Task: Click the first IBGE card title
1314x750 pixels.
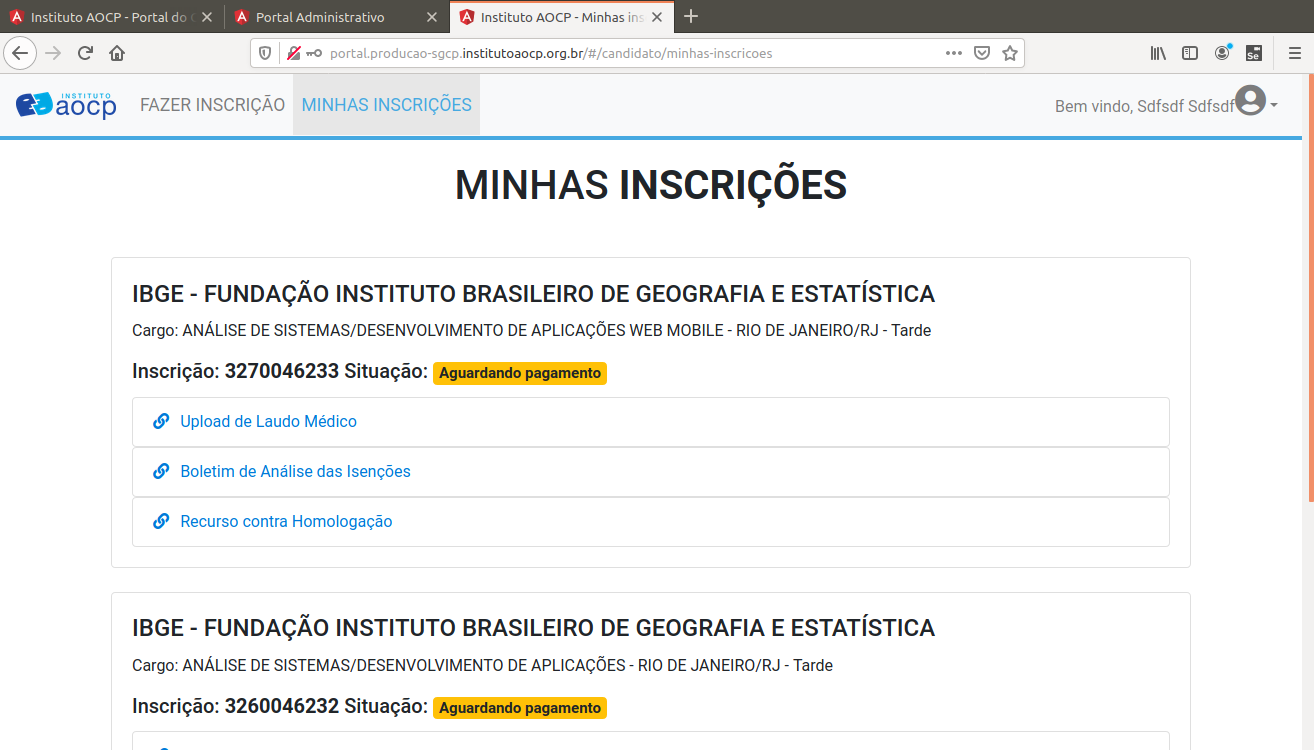Action: [x=533, y=294]
